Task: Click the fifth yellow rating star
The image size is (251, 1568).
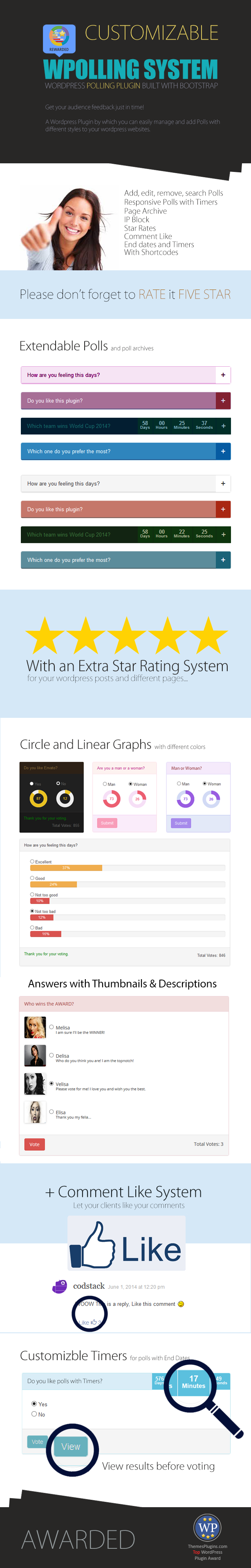Action: tap(208, 635)
